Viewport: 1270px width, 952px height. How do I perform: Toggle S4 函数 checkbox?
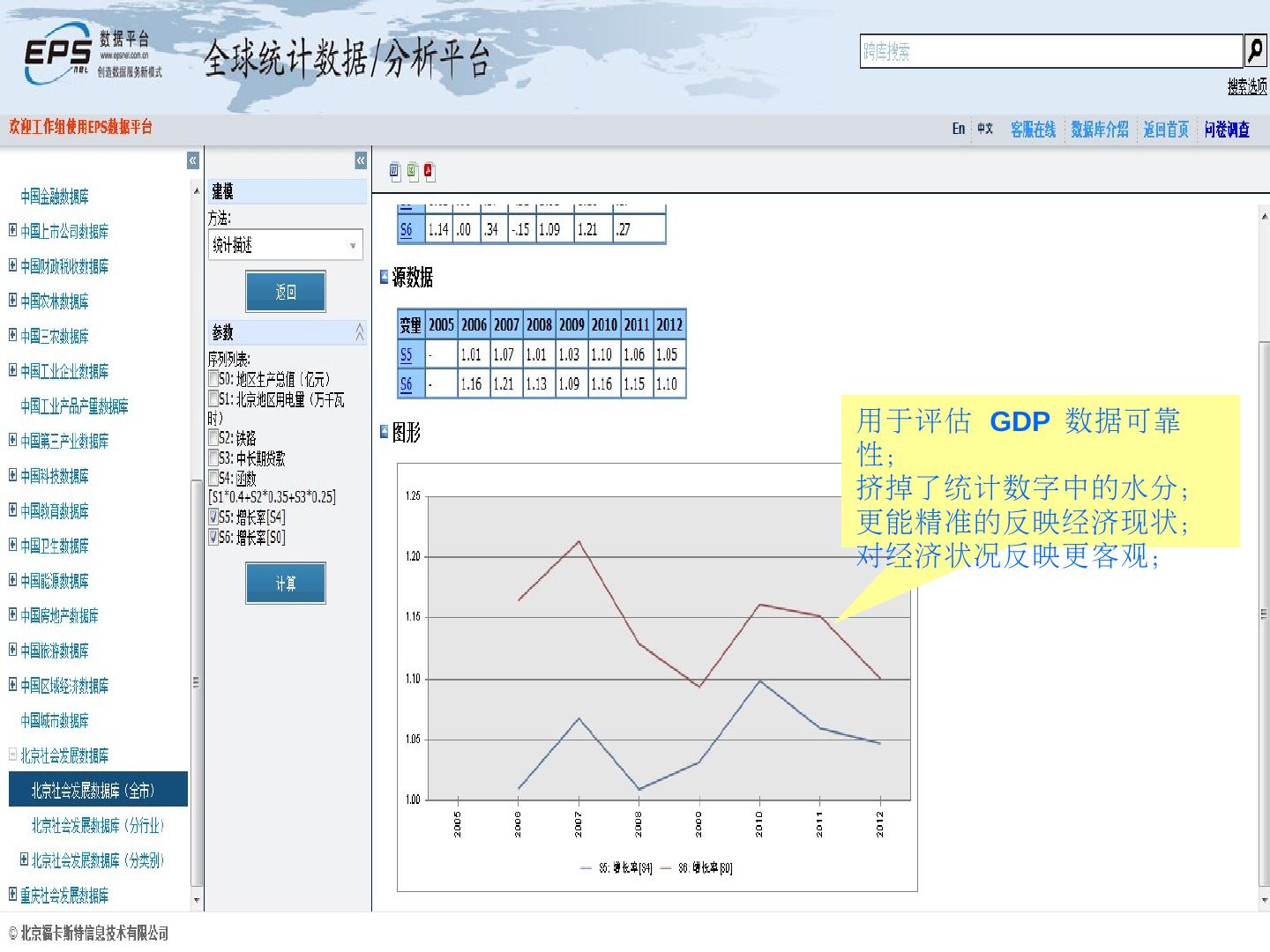tap(213, 478)
